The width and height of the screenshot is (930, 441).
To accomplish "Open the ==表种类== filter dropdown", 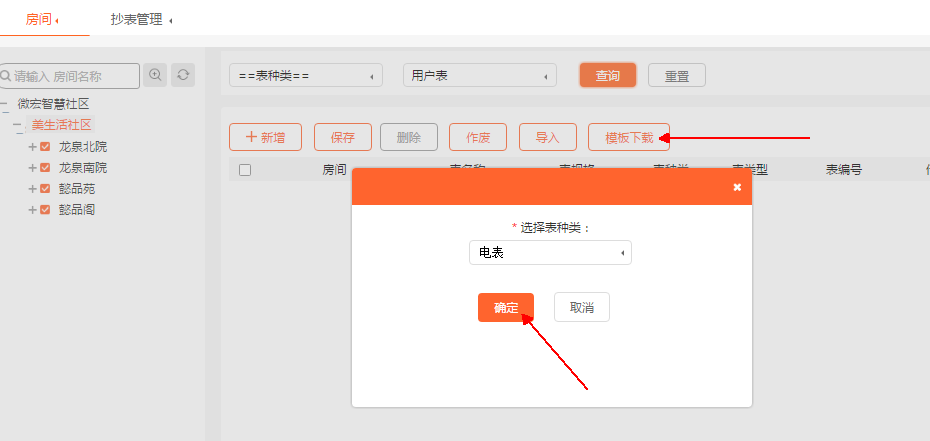I will coord(306,76).
